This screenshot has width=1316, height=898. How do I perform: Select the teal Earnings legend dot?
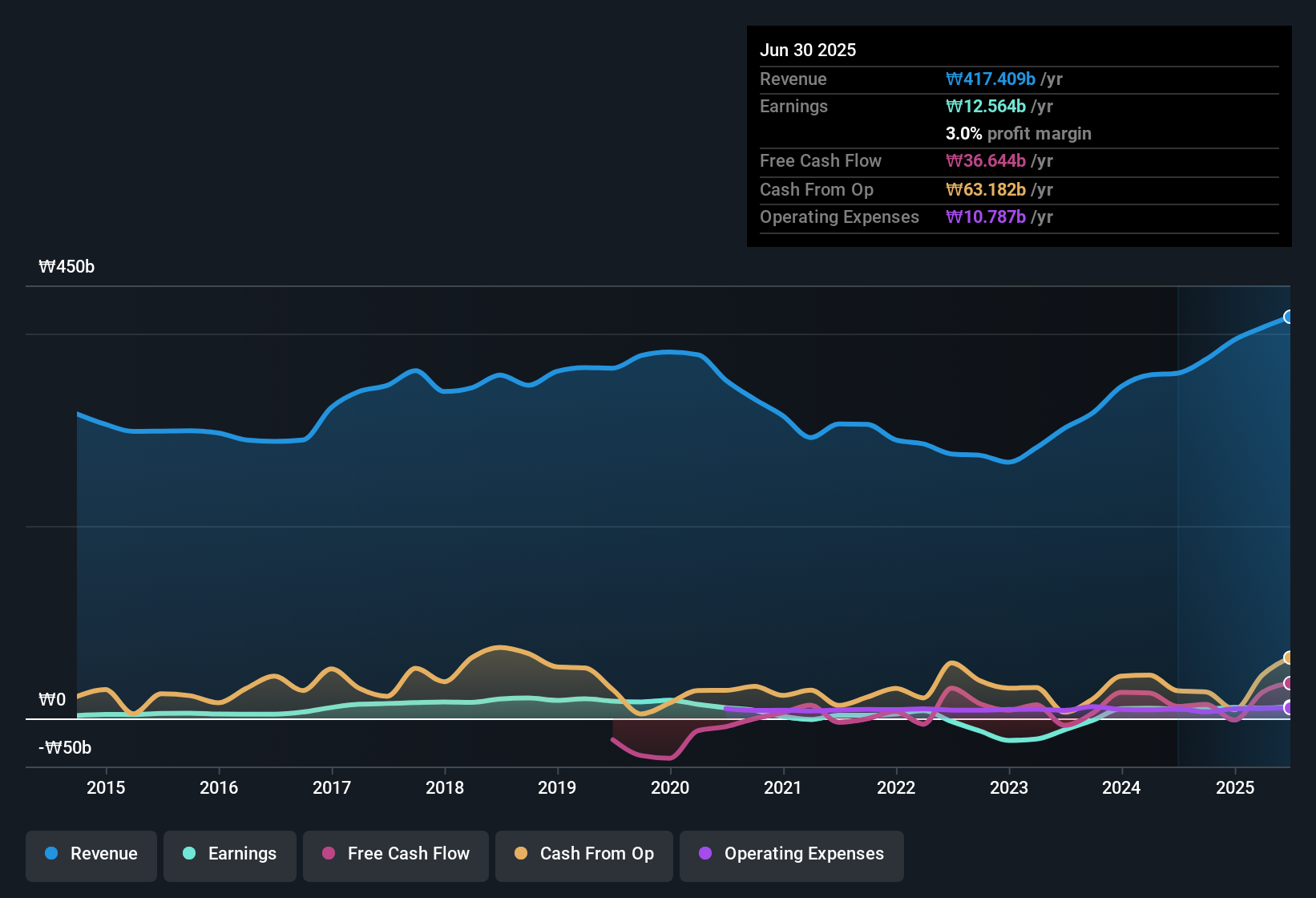point(189,854)
